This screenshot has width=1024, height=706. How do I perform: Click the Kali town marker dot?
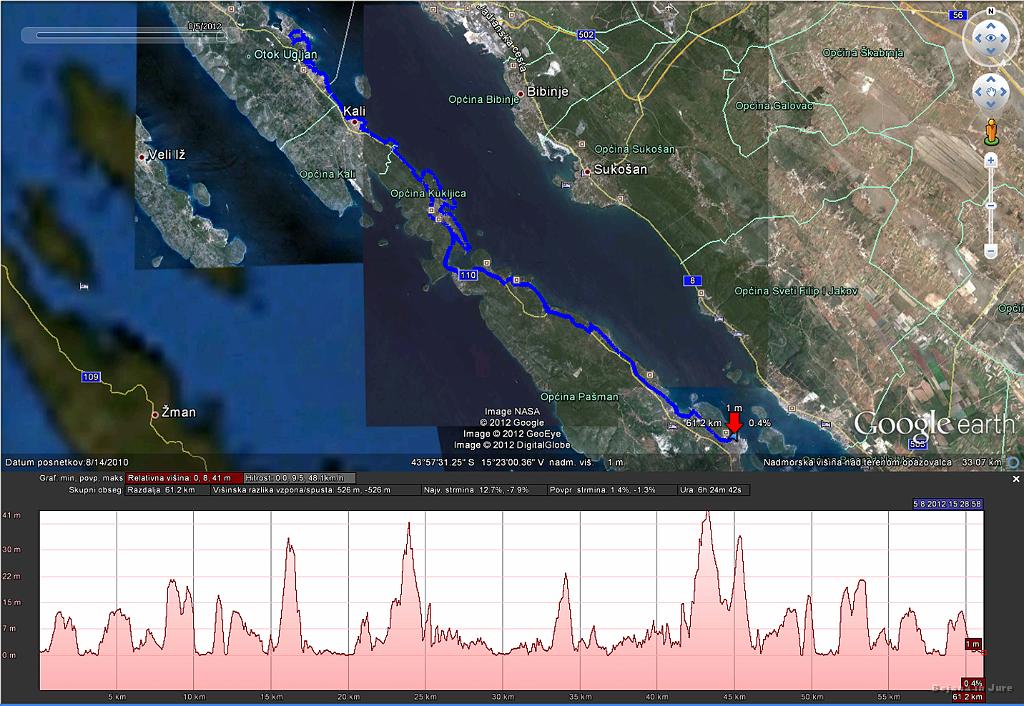point(355,122)
